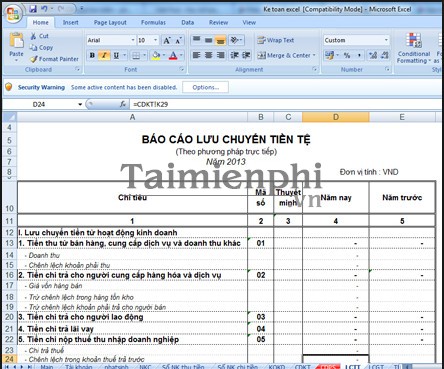Switch to the Insert ribbon tab

click(70, 22)
